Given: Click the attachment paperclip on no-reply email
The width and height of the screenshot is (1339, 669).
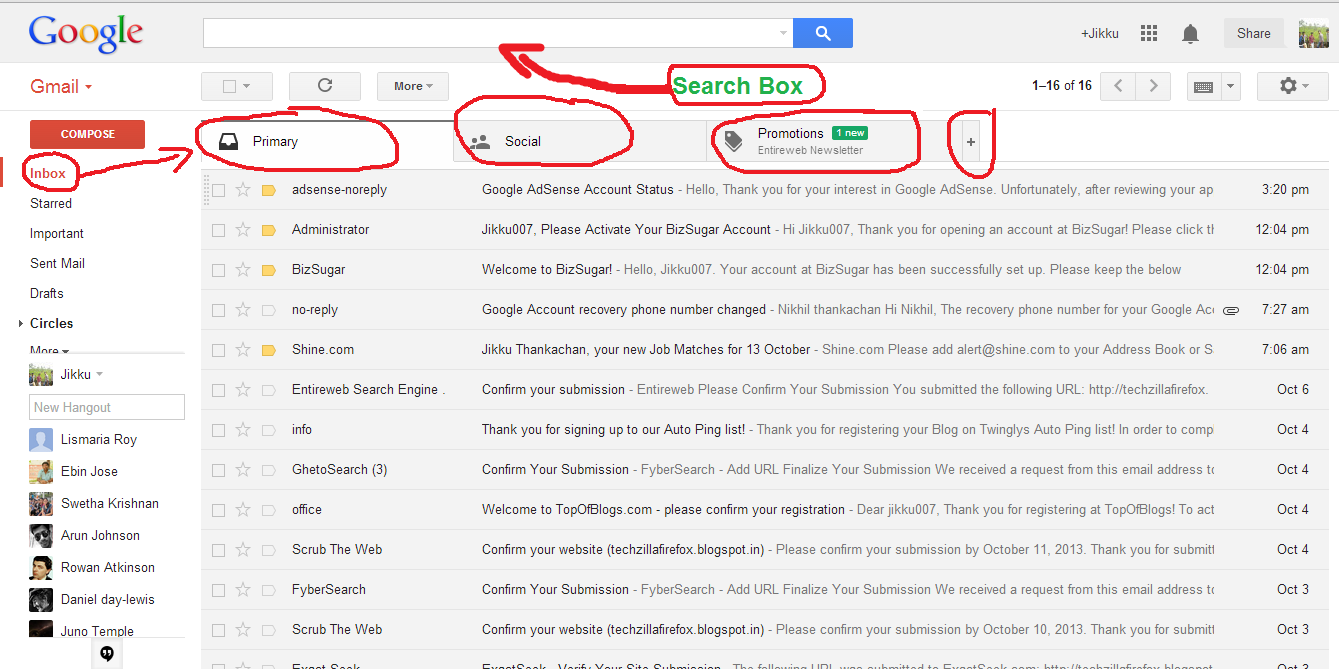Looking at the screenshot, I should pos(1231,310).
